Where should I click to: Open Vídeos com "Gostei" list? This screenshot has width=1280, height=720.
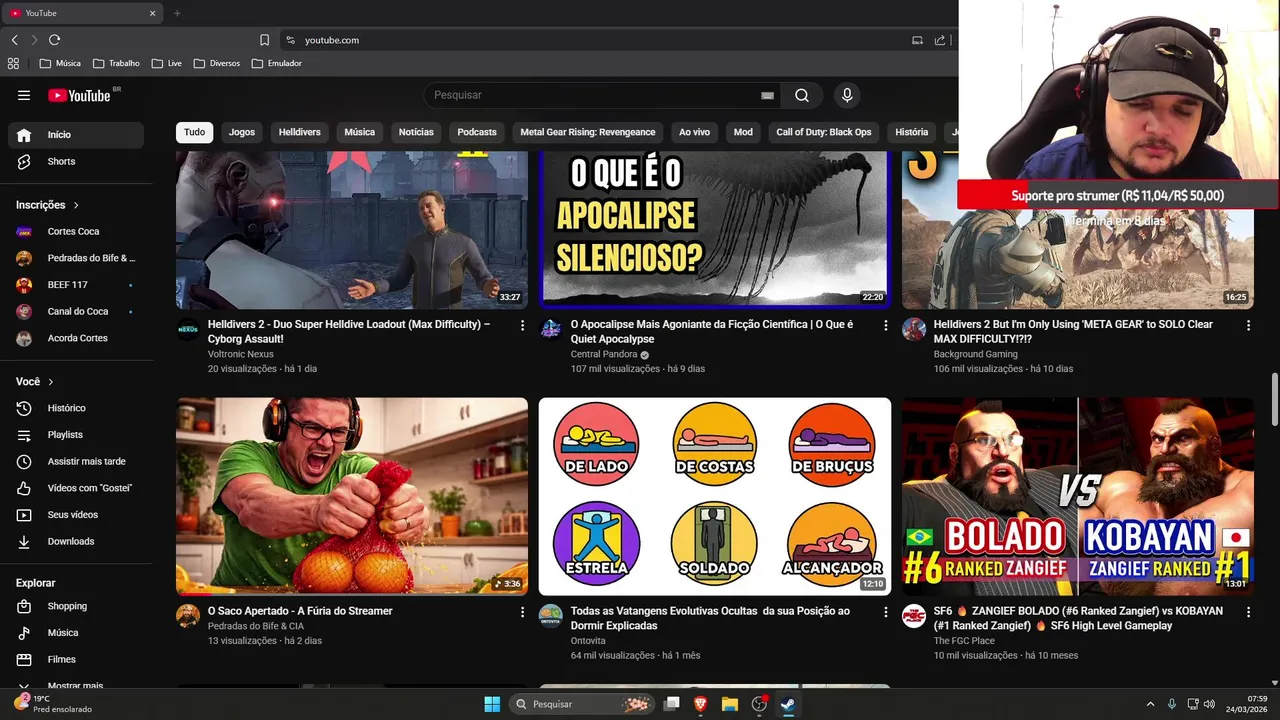point(76,488)
